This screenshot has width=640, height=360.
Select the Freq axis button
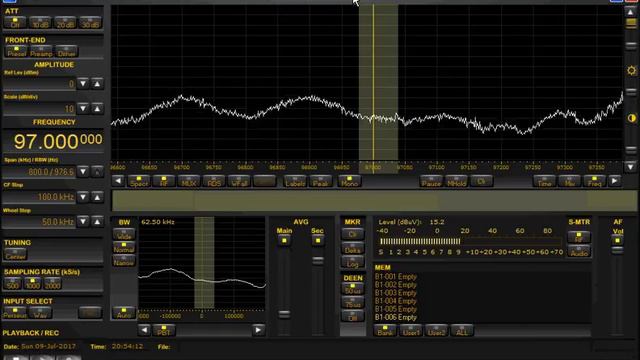(x=594, y=181)
